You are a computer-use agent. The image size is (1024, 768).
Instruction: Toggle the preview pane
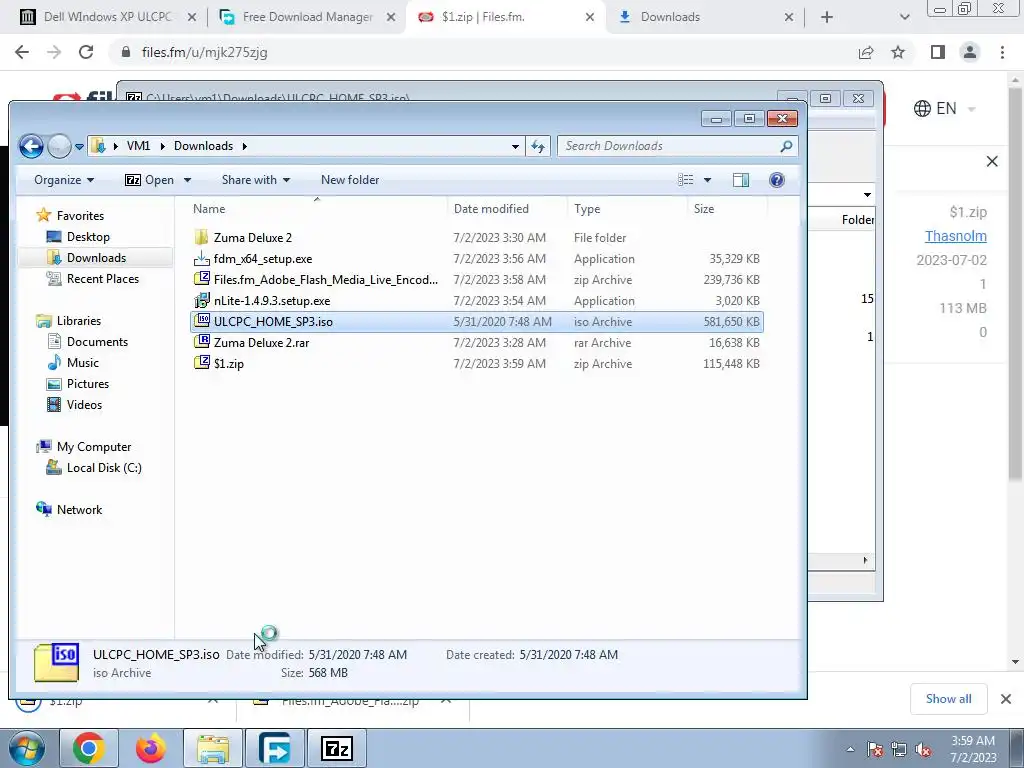pyautogui.click(x=741, y=180)
